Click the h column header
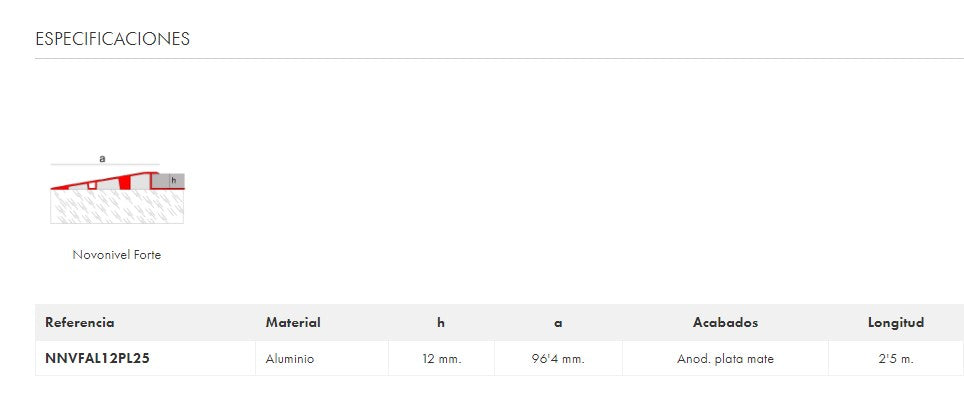 point(441,323)
